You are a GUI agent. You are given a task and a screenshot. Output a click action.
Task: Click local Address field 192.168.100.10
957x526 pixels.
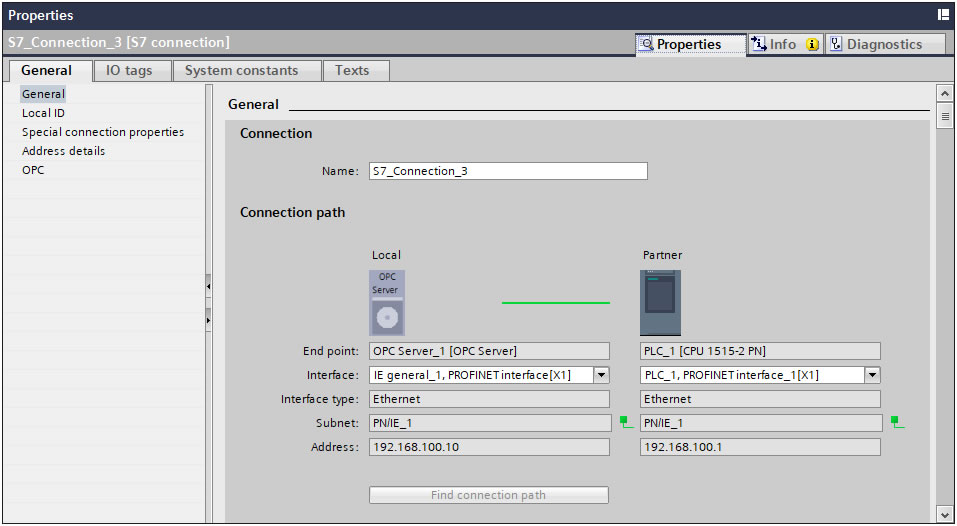(489, 447)
